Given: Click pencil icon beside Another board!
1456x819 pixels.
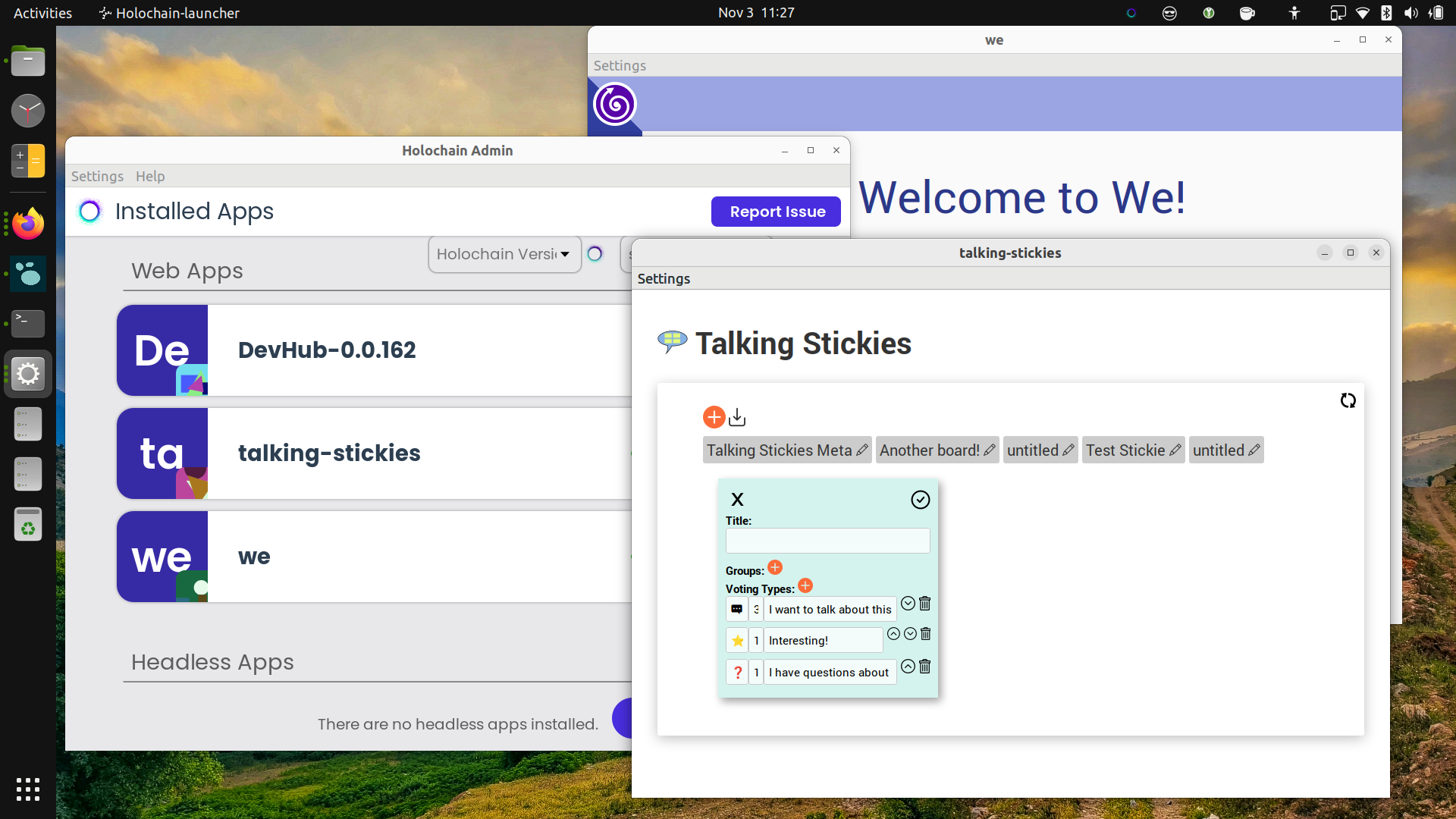Looking at the screenshot, I should point(990,450).
